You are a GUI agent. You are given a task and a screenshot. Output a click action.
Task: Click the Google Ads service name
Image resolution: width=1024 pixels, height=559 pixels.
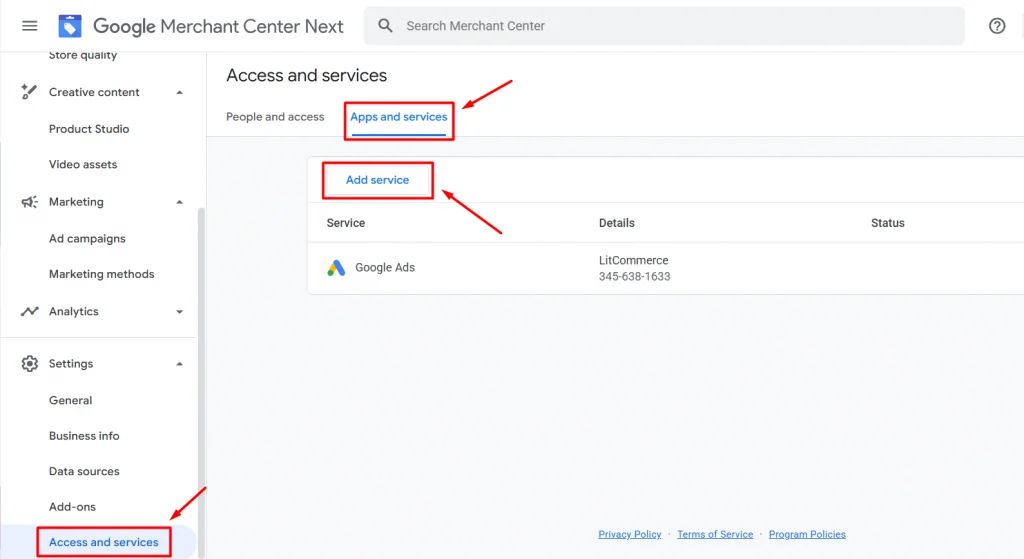385,268
